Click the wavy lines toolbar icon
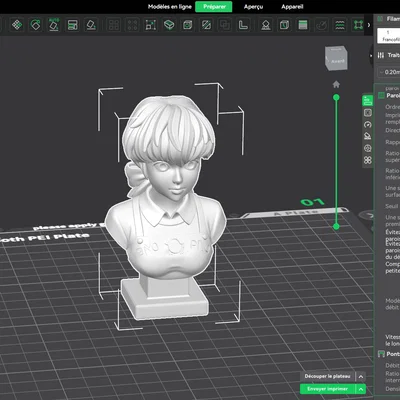Screen dimensions: 400x400 pos(340,25)
